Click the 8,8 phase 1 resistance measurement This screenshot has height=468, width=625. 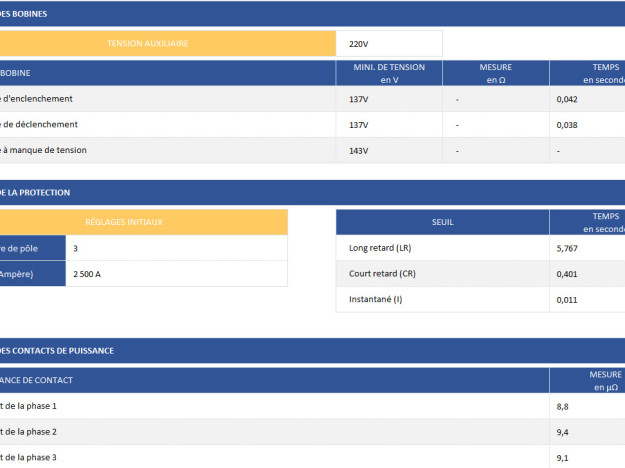click(x=588, y=406)
